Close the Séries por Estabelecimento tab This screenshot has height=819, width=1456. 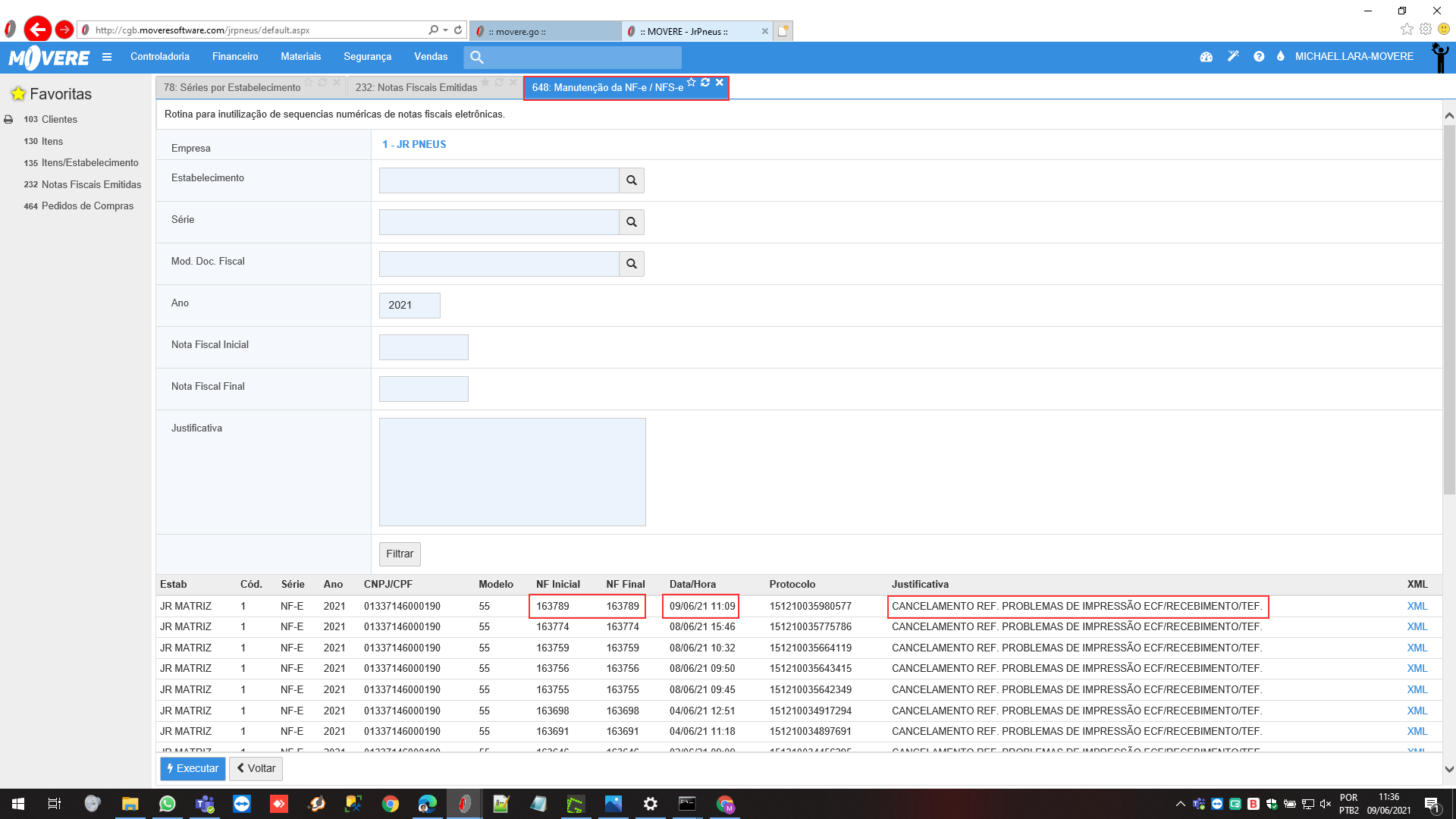(x=337, y=83)
